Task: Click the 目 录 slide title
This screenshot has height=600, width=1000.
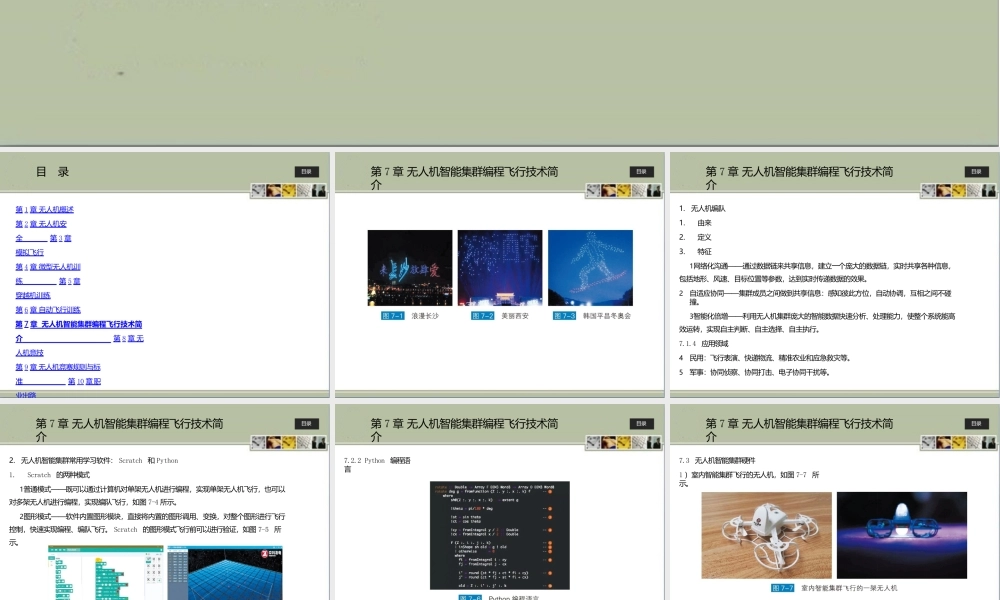Action: (x=52, y=172)
